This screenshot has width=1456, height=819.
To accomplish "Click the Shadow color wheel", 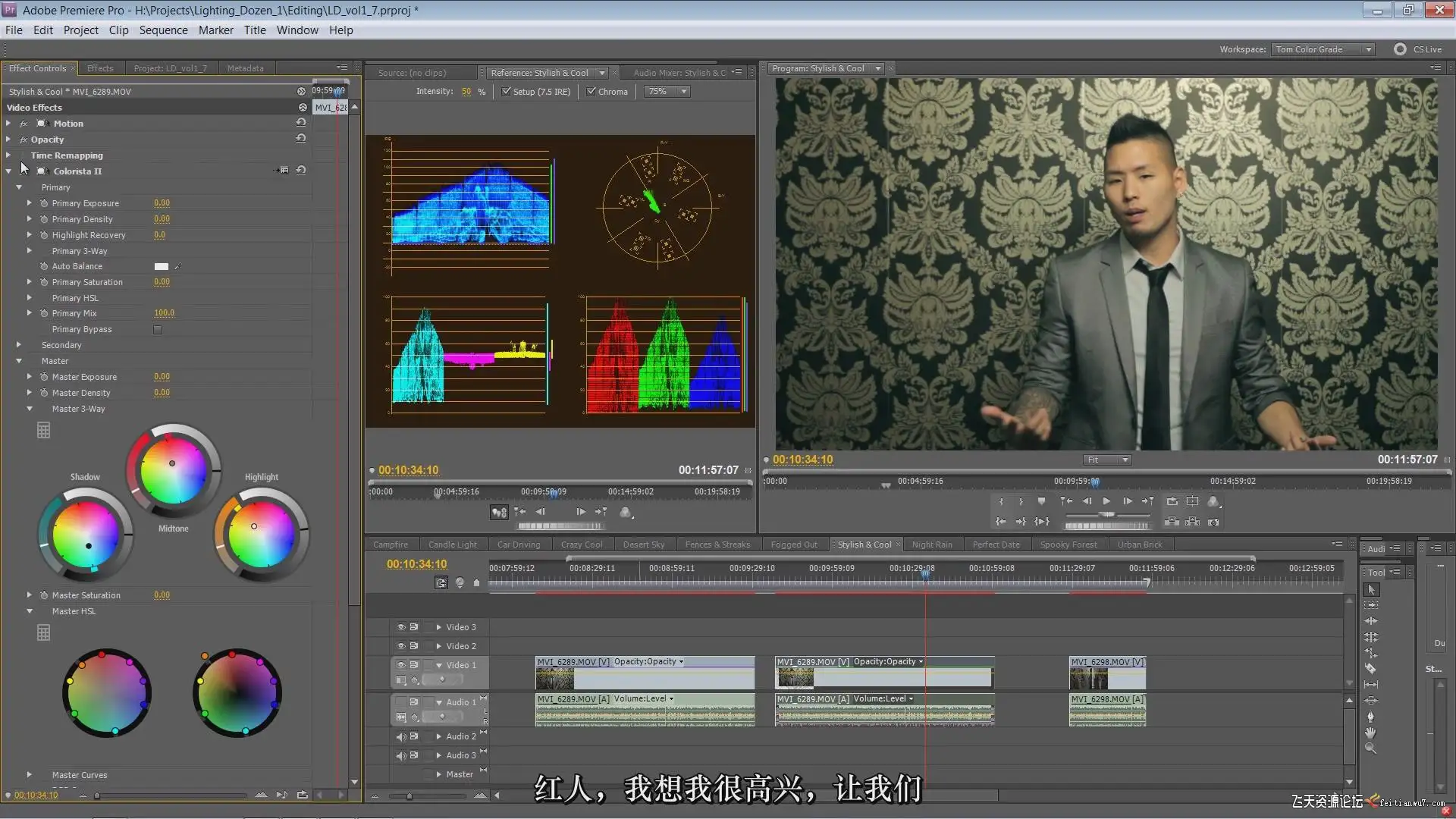I will (x=86, y=535).
